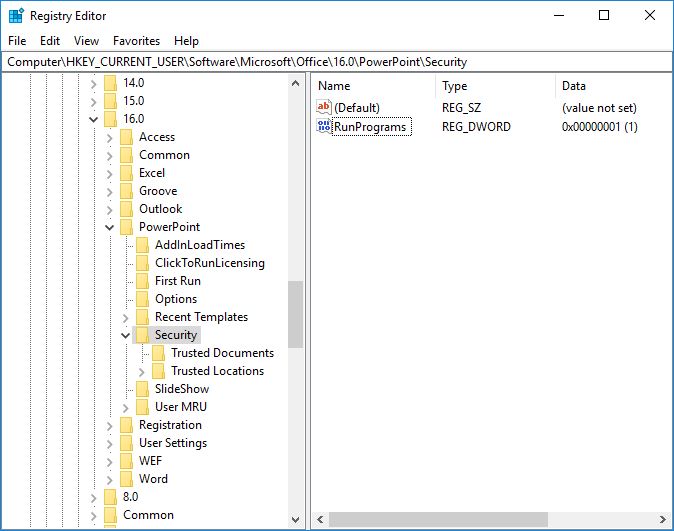Open the Favorites menu
This screenshot has height=531, width=674.
pos(136,41)
